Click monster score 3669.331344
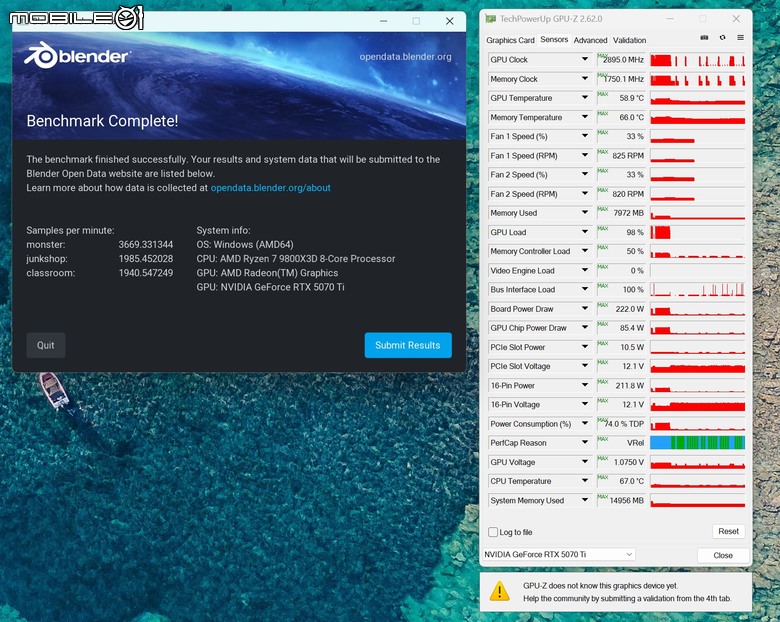780x622 pixels. 146,244
